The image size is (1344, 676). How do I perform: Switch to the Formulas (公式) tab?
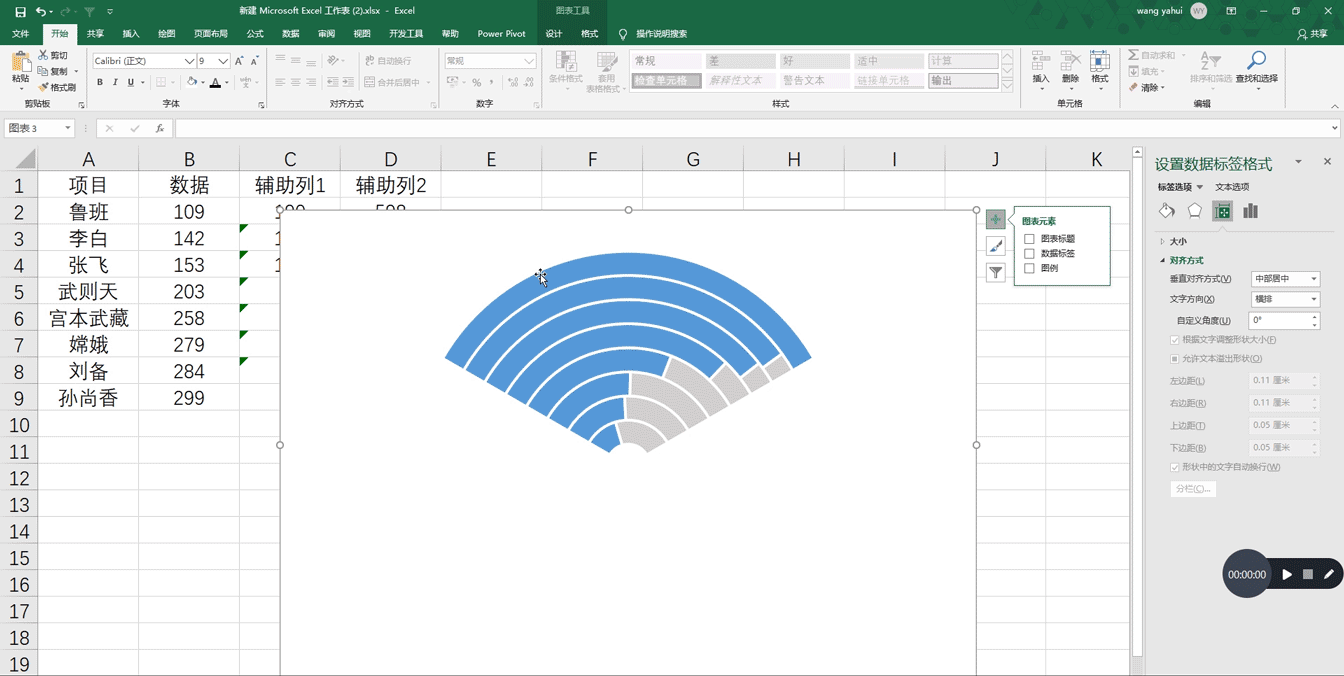click(x=255, y=33)
